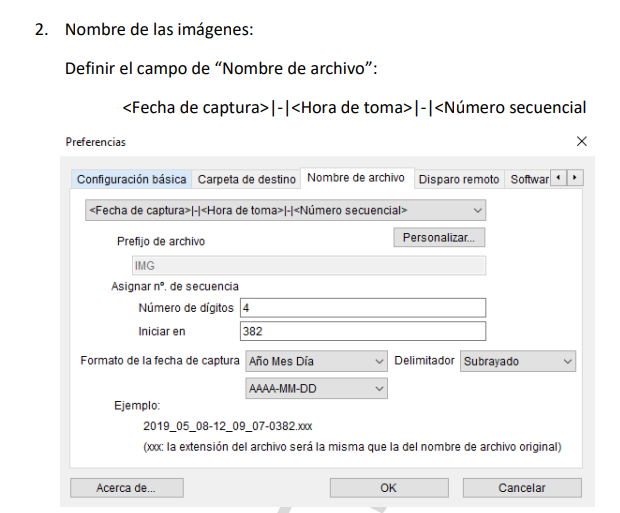620x513 pixels.
Task: Click the Preferencias dialog title bar
Action: (x=300, y=142)
